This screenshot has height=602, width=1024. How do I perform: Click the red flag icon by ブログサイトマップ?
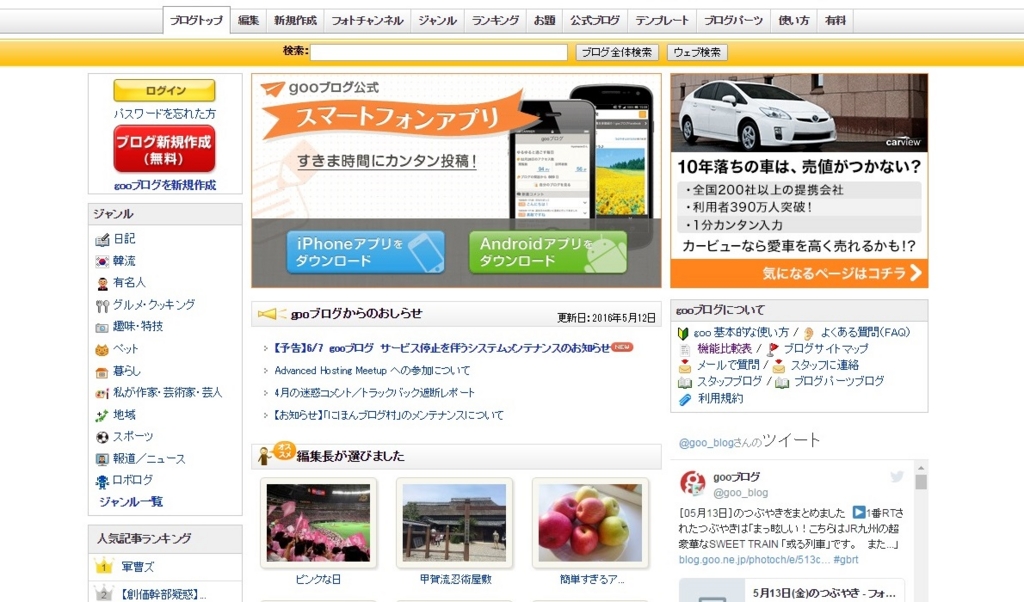(x=773, y=349)
